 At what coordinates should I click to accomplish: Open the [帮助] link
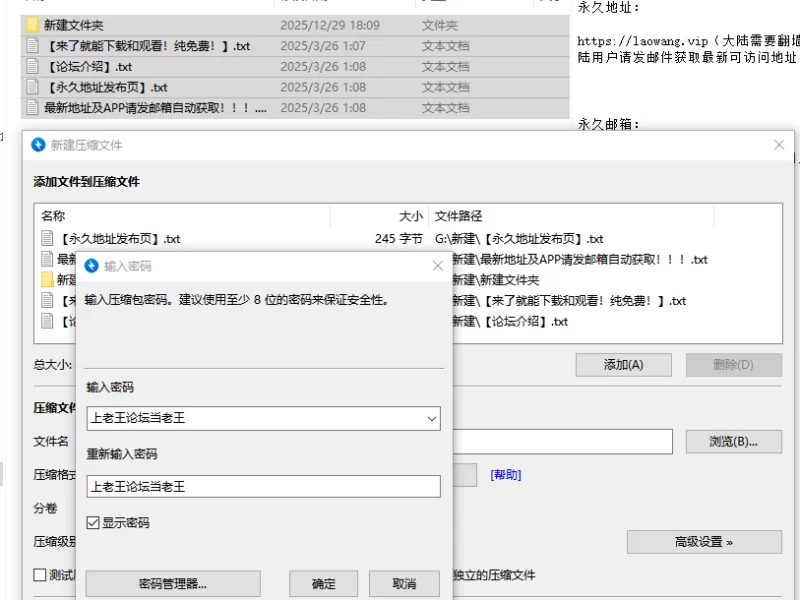[x=505, y=475]
